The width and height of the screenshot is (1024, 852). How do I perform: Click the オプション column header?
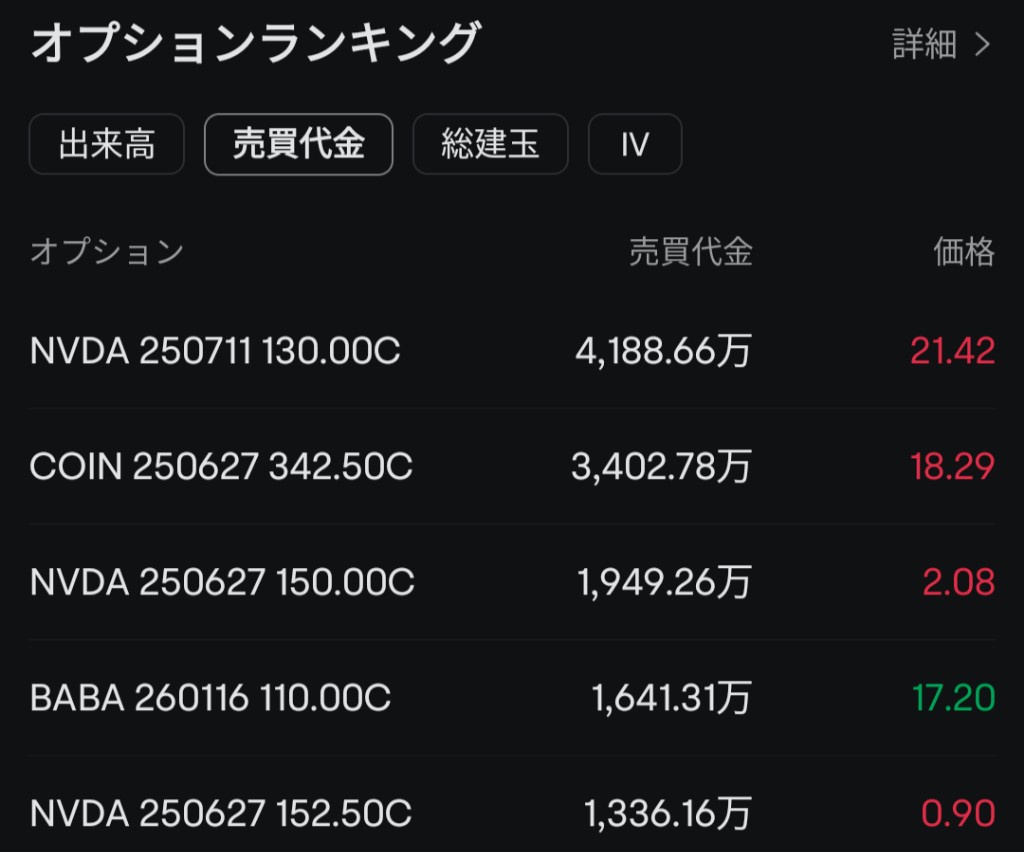tap(107, 251)
